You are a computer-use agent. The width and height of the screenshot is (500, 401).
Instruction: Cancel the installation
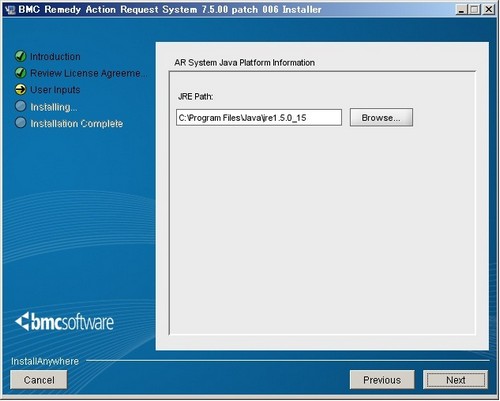[x=39, y=380]
